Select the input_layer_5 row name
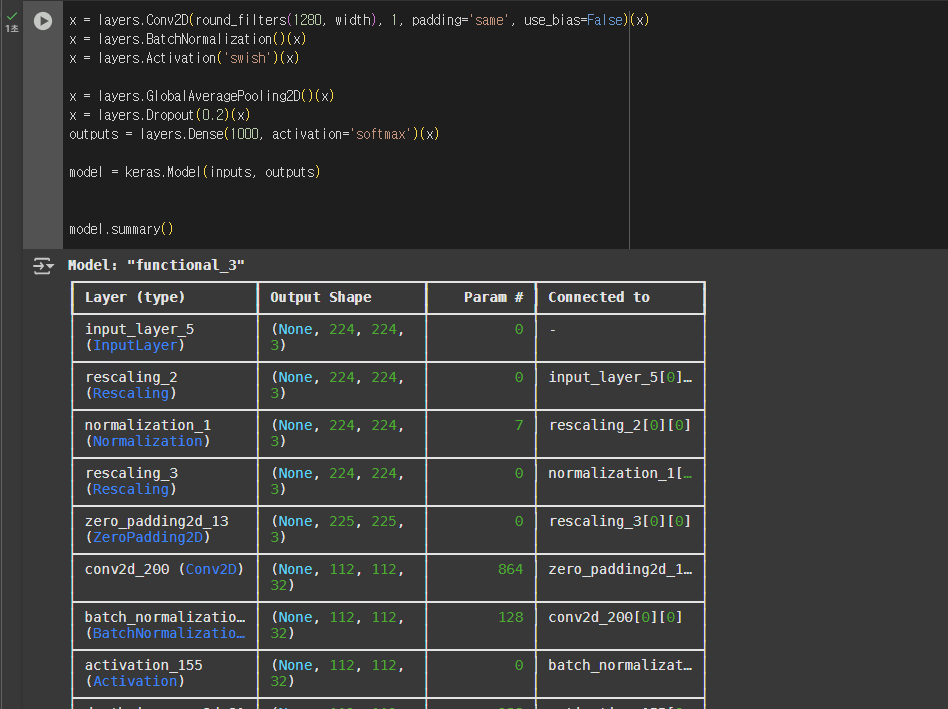Image resolution: width=948 pixels, height=709 pixels. (x=139, y=329)
